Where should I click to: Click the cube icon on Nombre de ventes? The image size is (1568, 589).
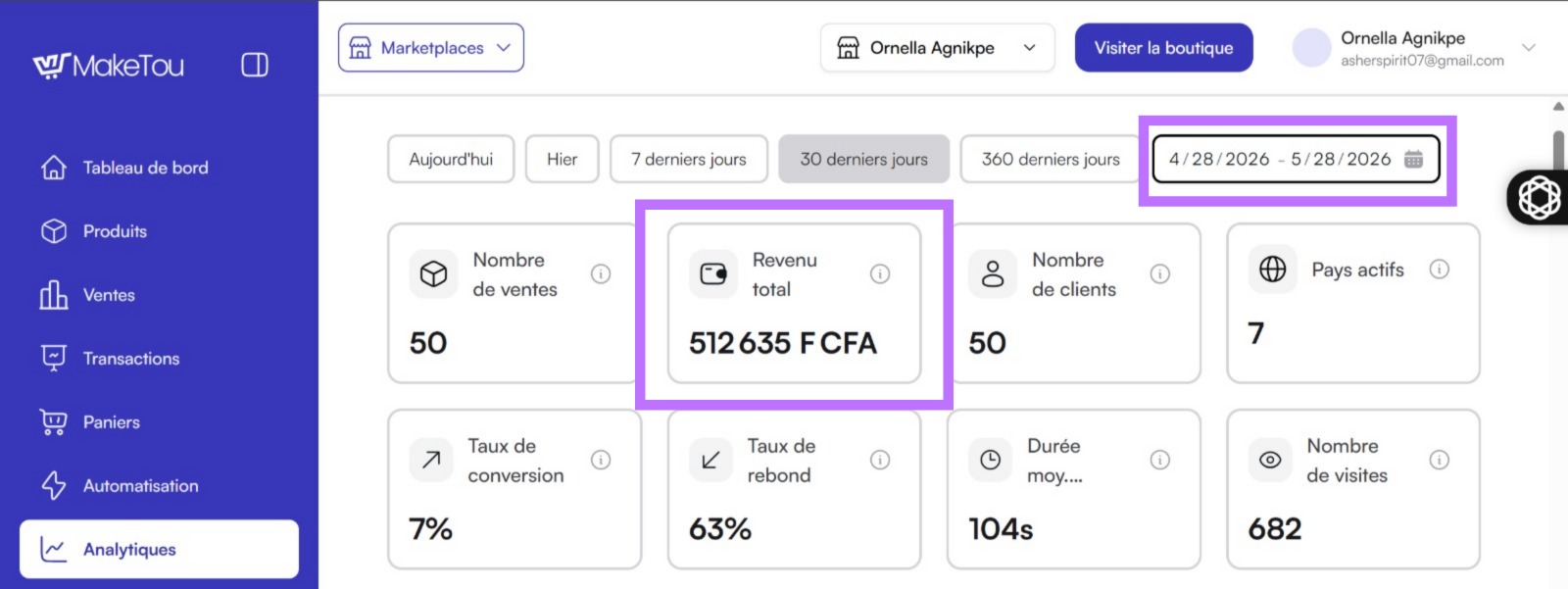(x=433, y=274)
